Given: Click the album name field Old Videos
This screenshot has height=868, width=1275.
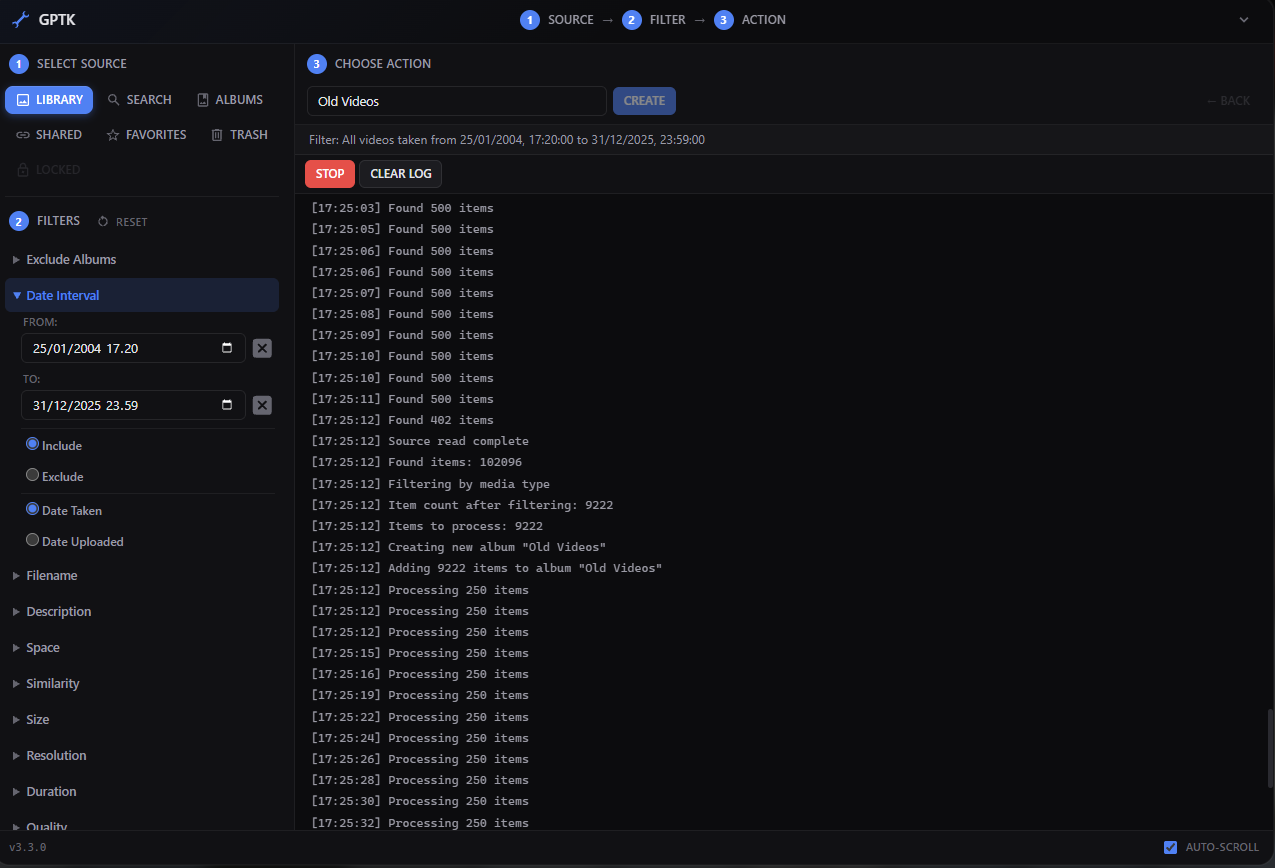Looking at the screenshot, I should pyautogui.click(x=457, y=101).
